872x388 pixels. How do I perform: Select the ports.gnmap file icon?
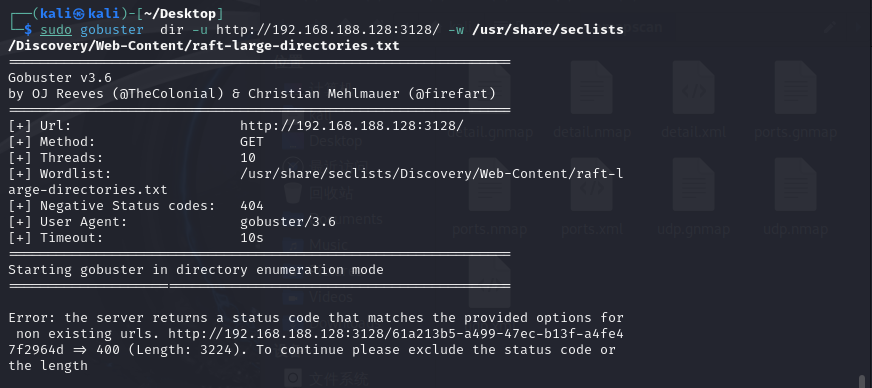tap(796, 88)
